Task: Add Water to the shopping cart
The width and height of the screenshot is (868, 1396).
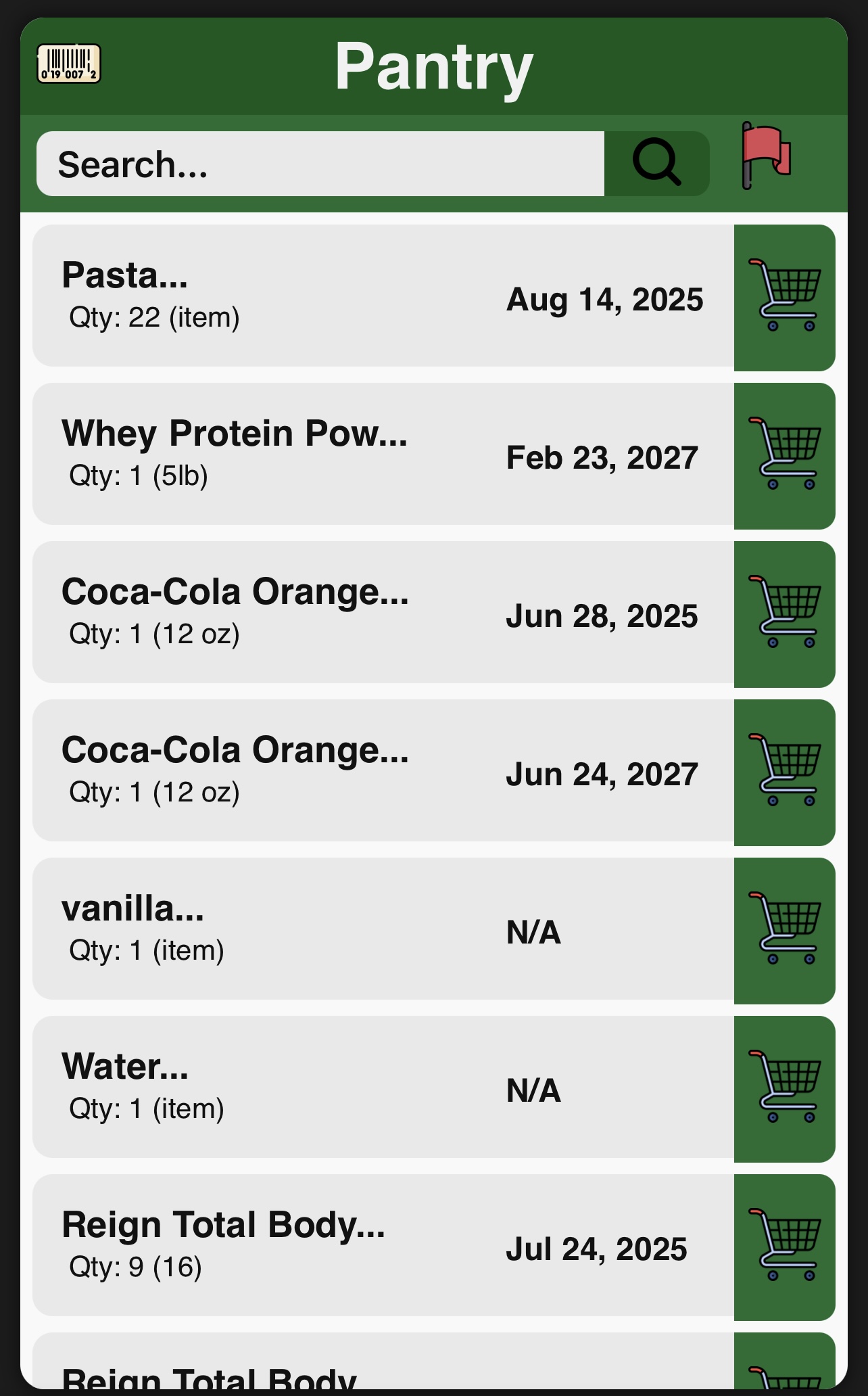Action: click(x=784, y=1089)
